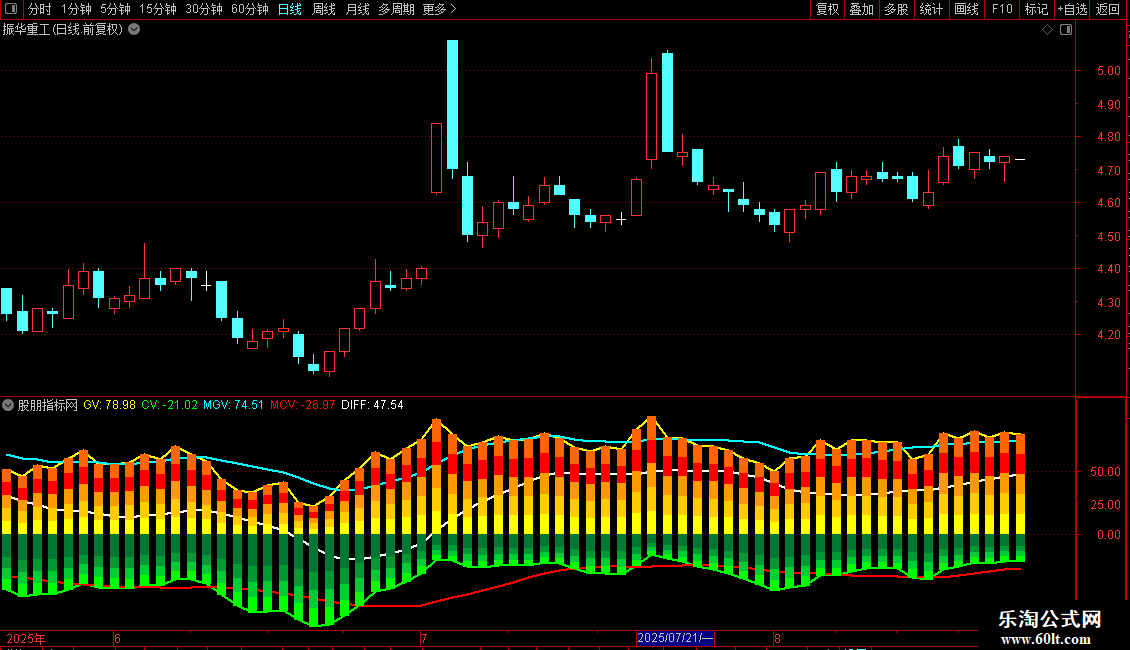Select the 60分钟 period tab

pyautogui.click(x=250, y=9)
